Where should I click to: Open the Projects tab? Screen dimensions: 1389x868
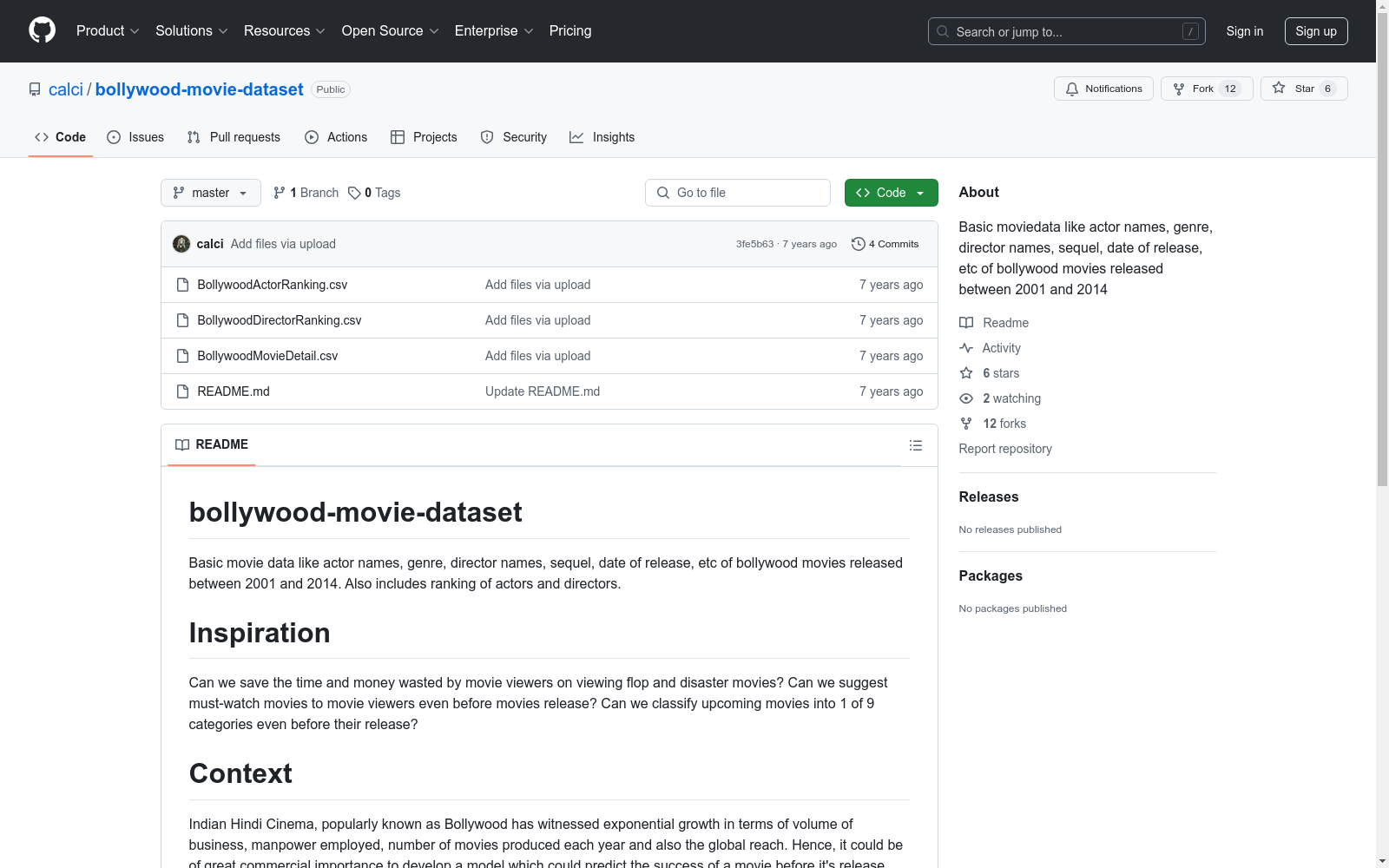(424, 137)
